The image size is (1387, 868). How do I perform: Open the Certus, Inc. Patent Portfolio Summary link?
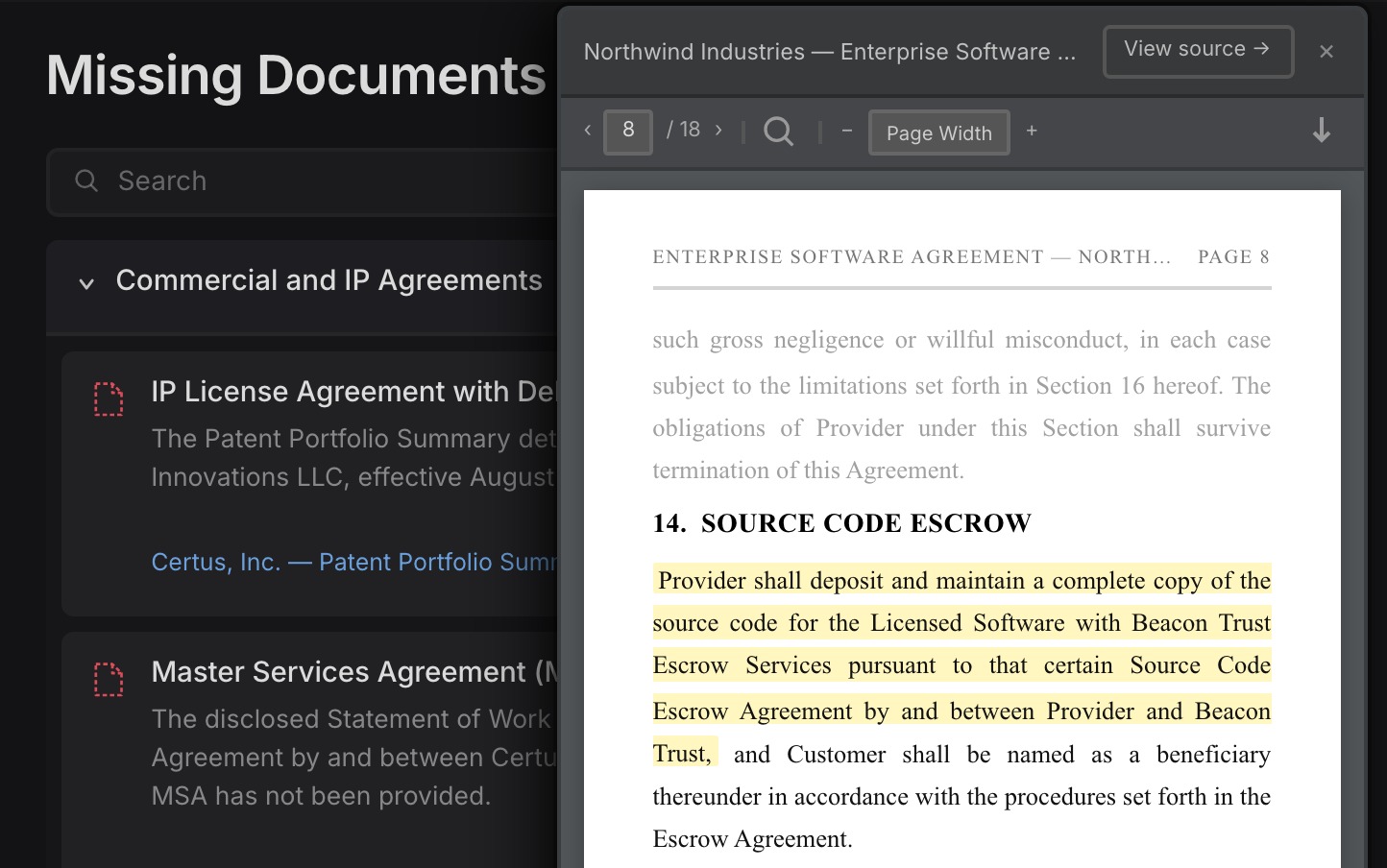point(353,562)
